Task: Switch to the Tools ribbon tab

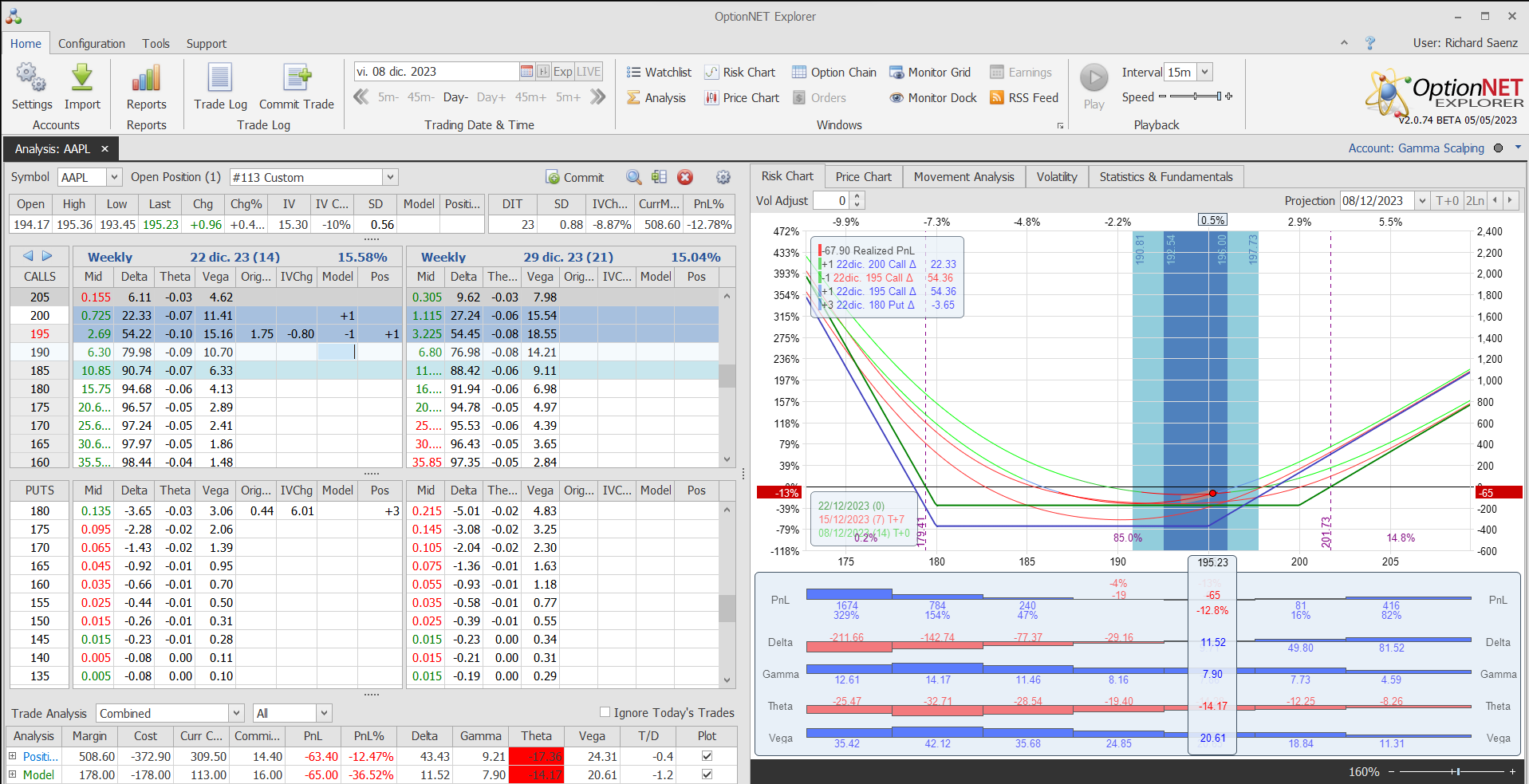Action: (x=156, y=44)
